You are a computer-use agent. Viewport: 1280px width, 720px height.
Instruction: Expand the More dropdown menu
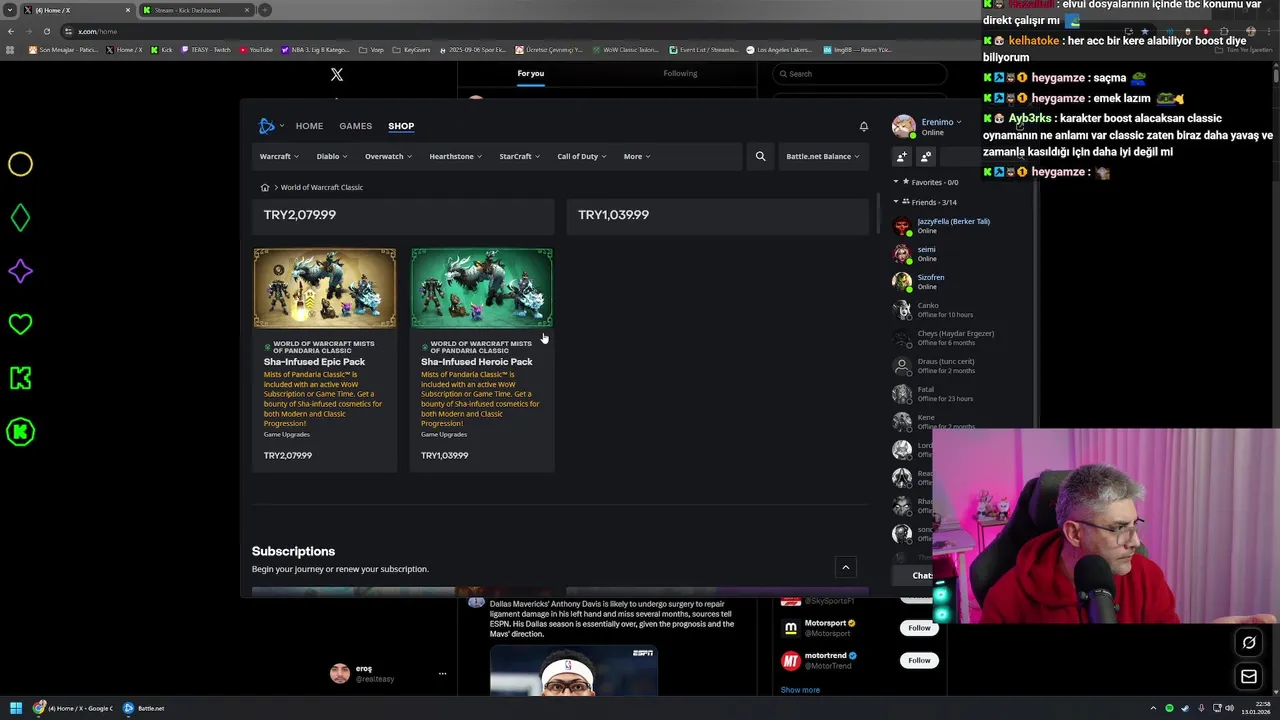(x=637, y=156)
